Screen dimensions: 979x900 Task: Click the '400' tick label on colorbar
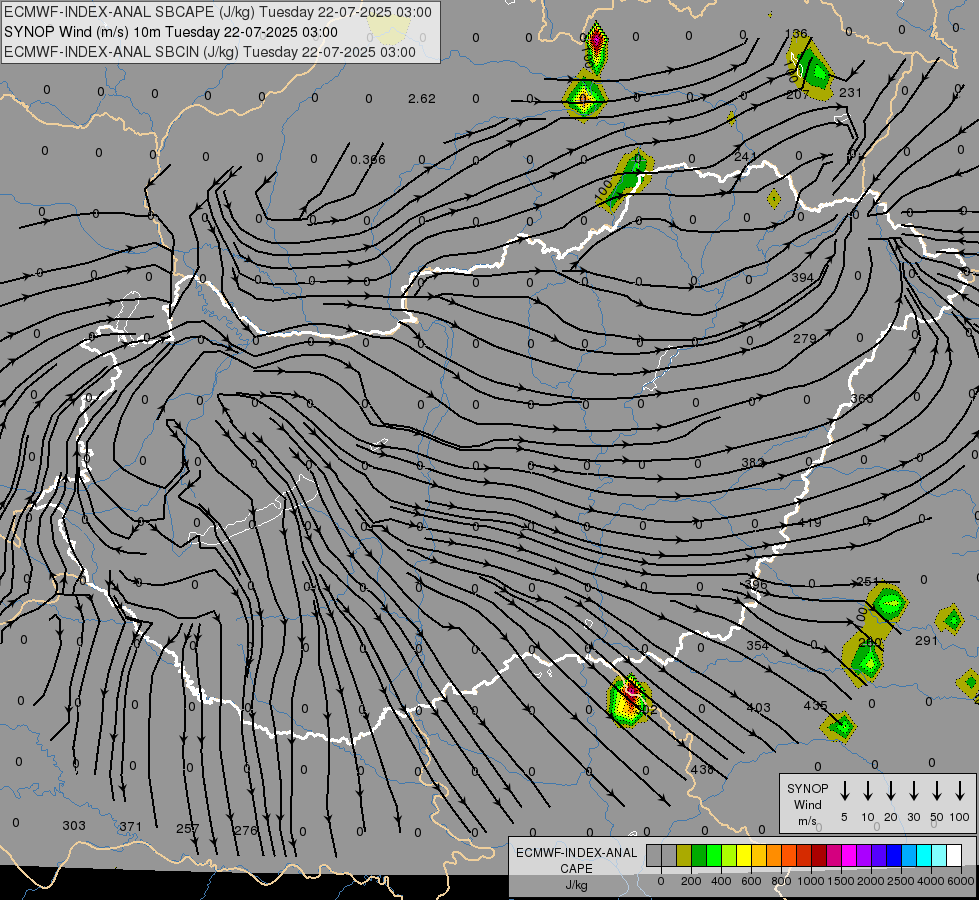721,881
